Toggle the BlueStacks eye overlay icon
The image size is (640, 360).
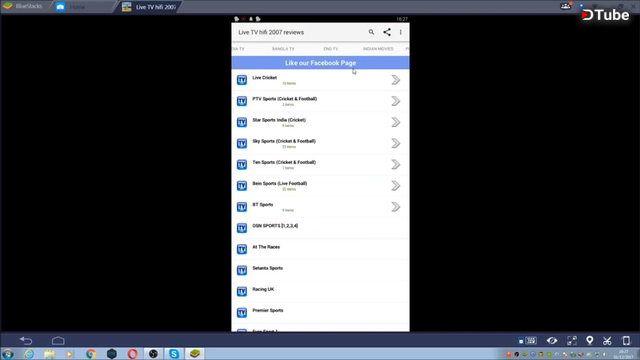tap(552, 340)
